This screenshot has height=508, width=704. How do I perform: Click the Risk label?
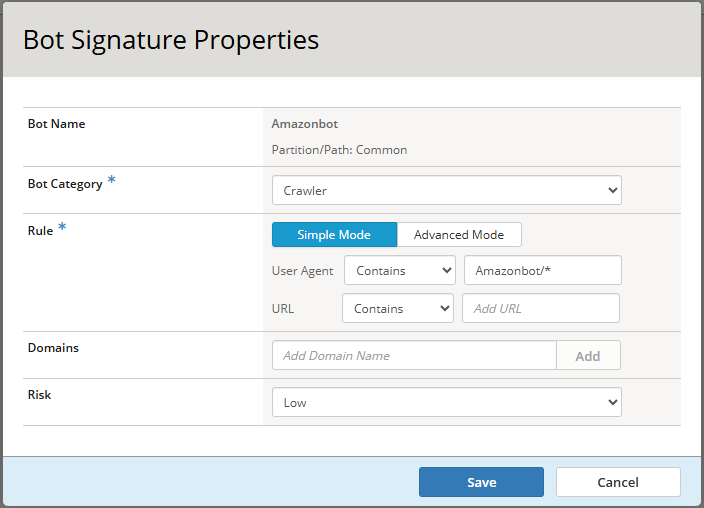click(40, 395)
